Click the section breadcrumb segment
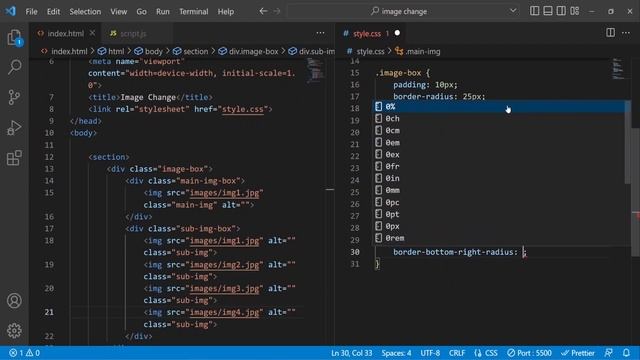 191,51
